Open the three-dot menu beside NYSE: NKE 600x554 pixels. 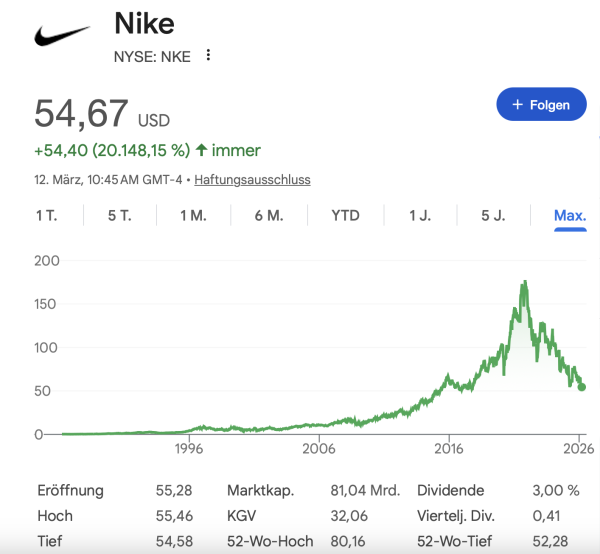[208, 55]
